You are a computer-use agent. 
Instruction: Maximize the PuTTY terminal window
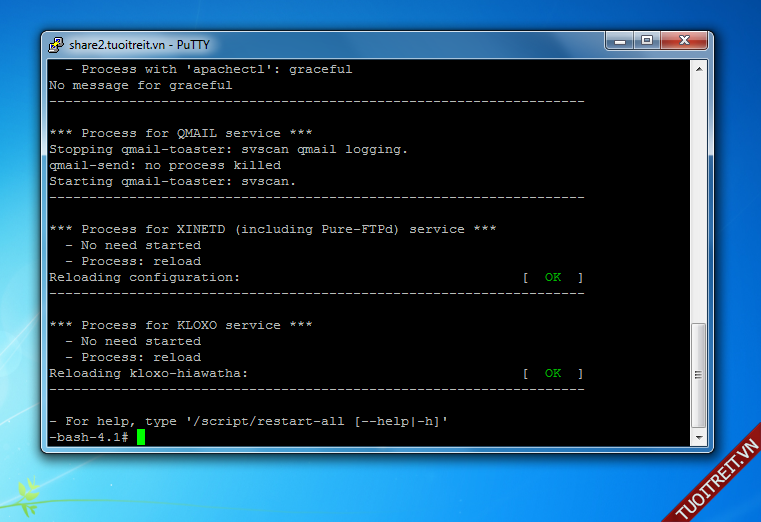pyautogui.click(x=646, y=41)
